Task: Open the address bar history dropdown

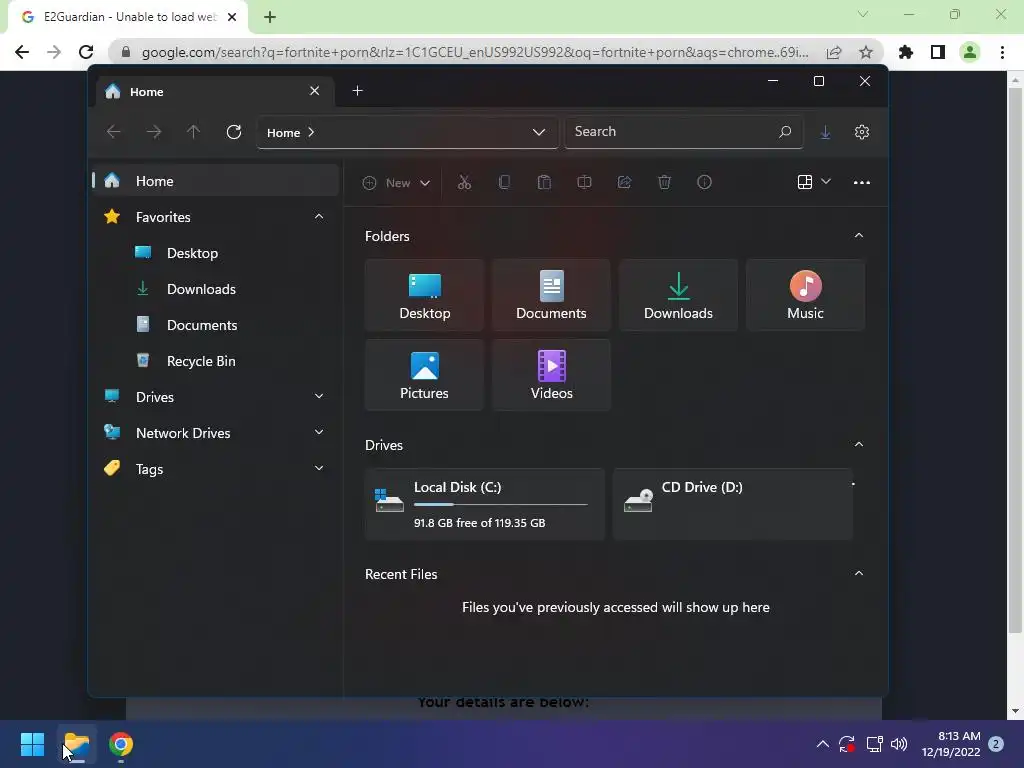Action: coord(539,132)
